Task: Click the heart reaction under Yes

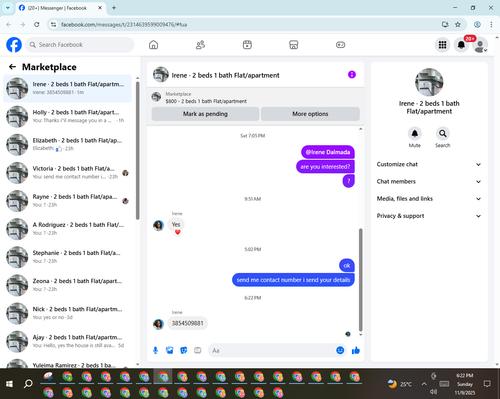Action: (x=178, y=232)
